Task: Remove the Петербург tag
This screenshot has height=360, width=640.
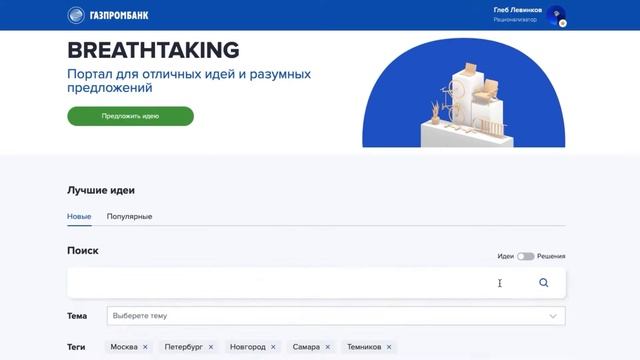Action: click(211, 347)
